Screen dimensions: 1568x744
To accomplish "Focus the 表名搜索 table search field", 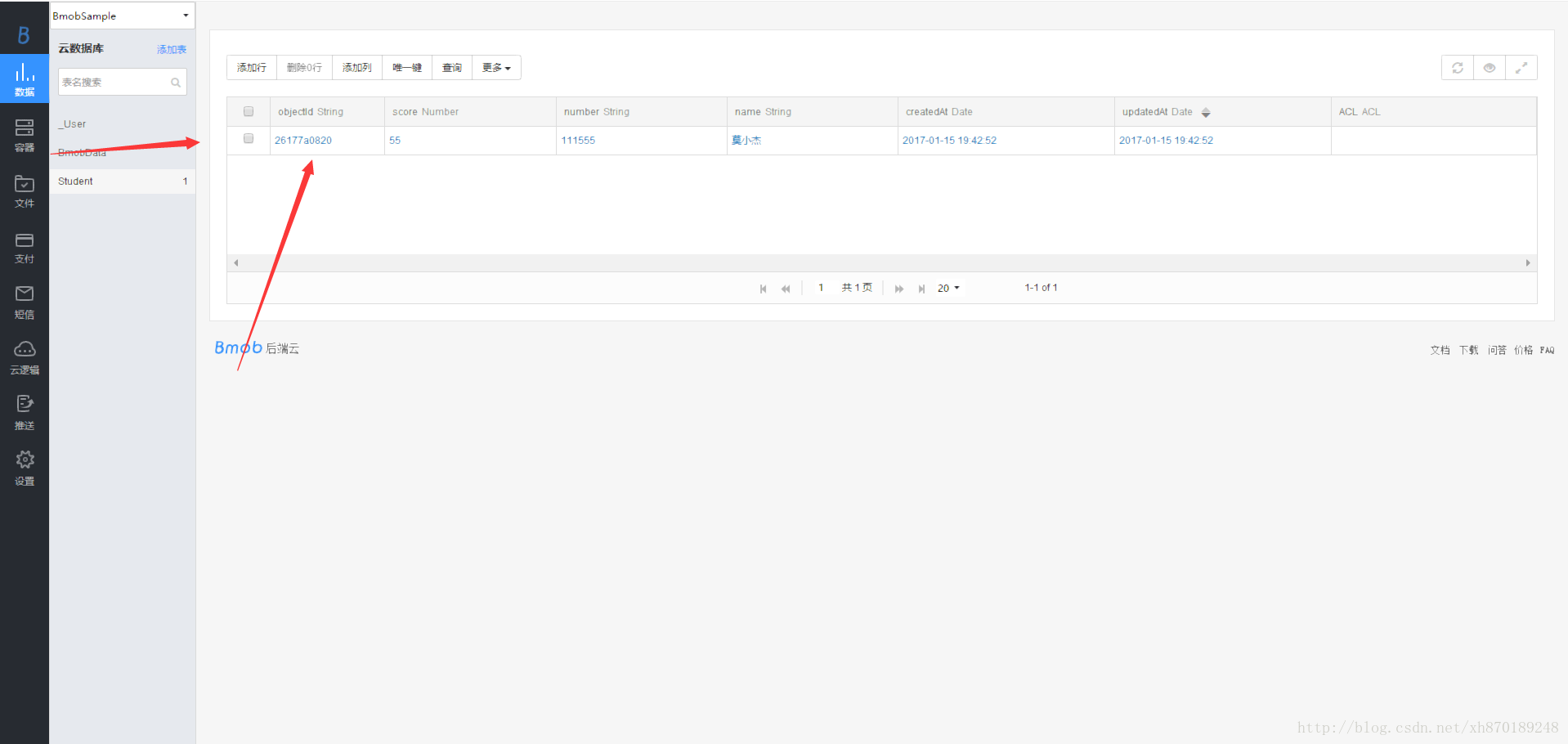I will tap(123, 82).
